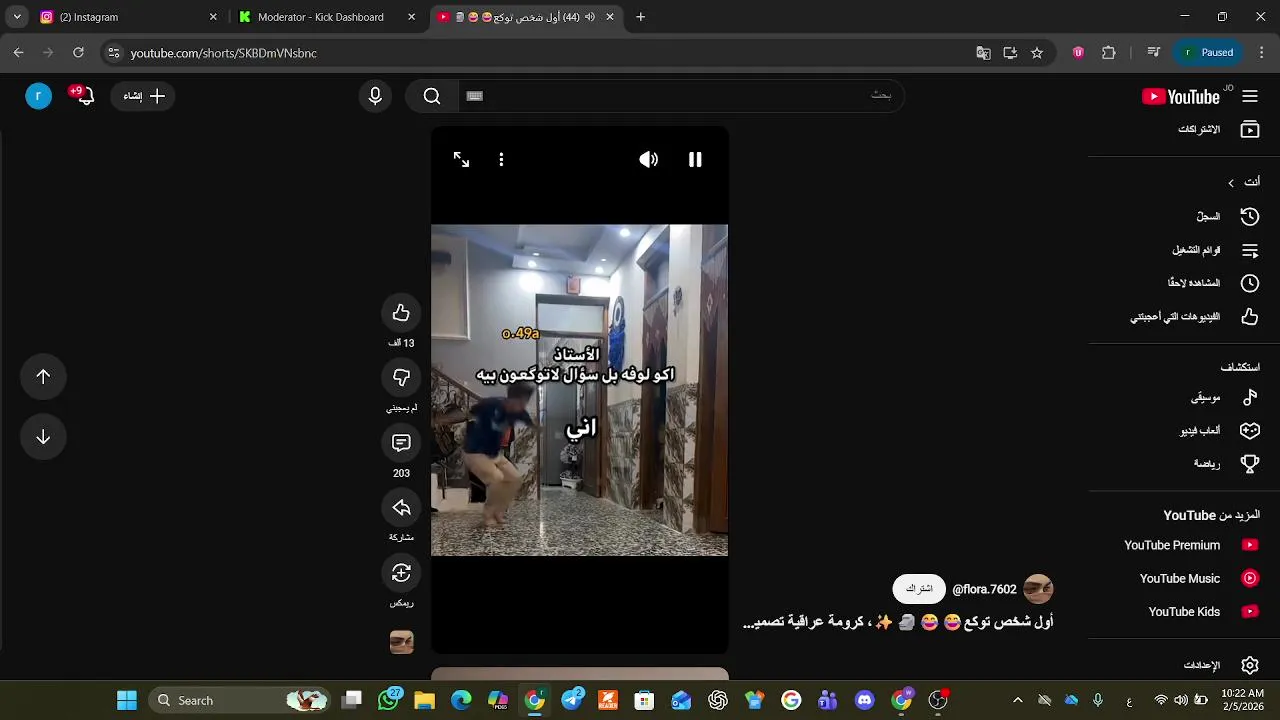
Task: Open the comments with 203 count
Action: (x=401, y=443)
